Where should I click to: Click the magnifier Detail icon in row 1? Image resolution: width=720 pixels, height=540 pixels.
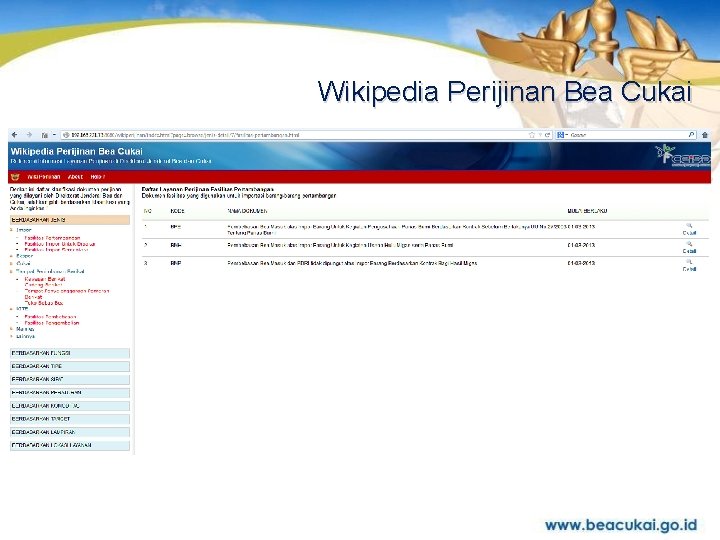tap(689, 226)
